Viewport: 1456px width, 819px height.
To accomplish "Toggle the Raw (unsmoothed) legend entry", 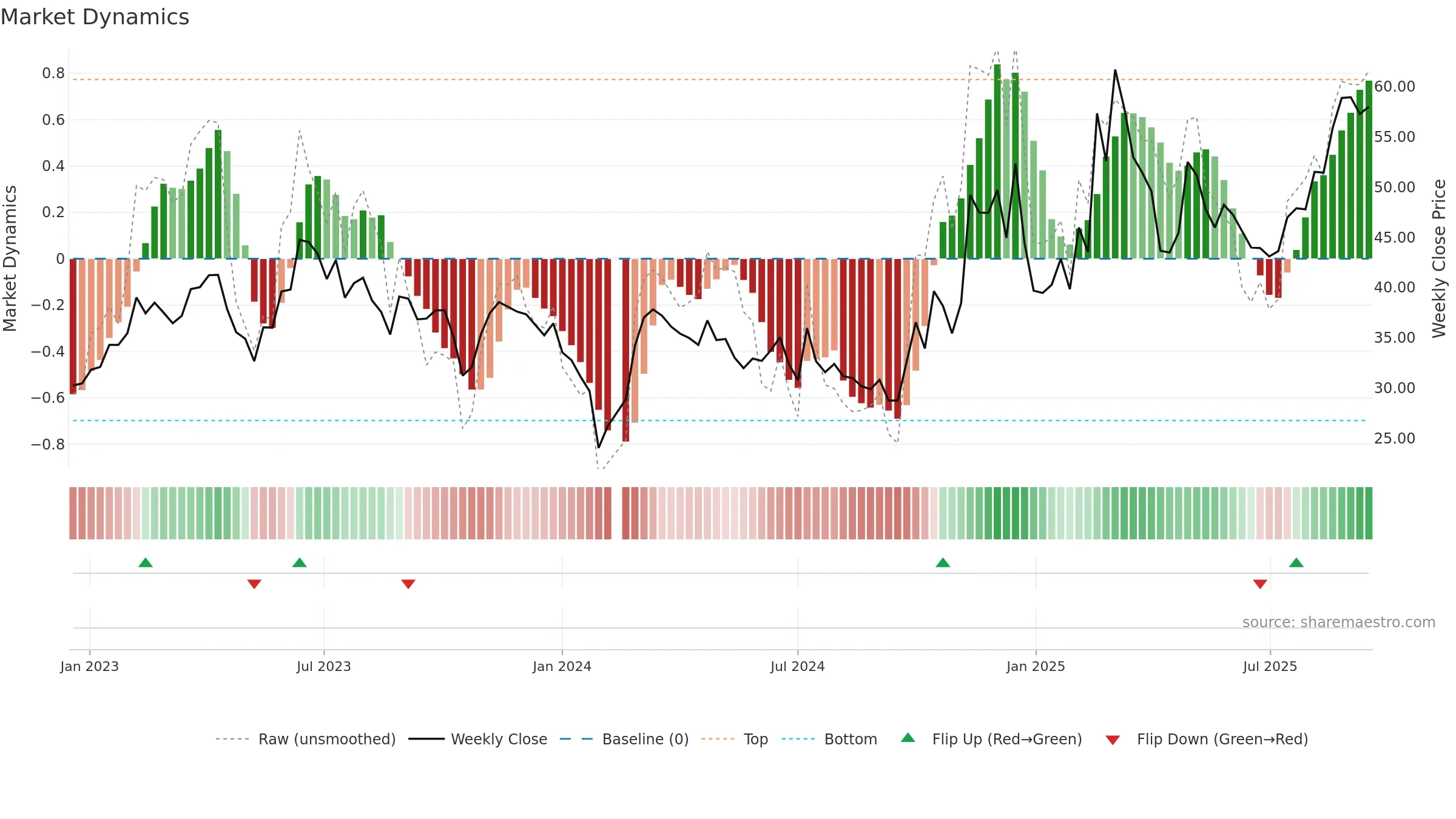I will pos(306,739).
